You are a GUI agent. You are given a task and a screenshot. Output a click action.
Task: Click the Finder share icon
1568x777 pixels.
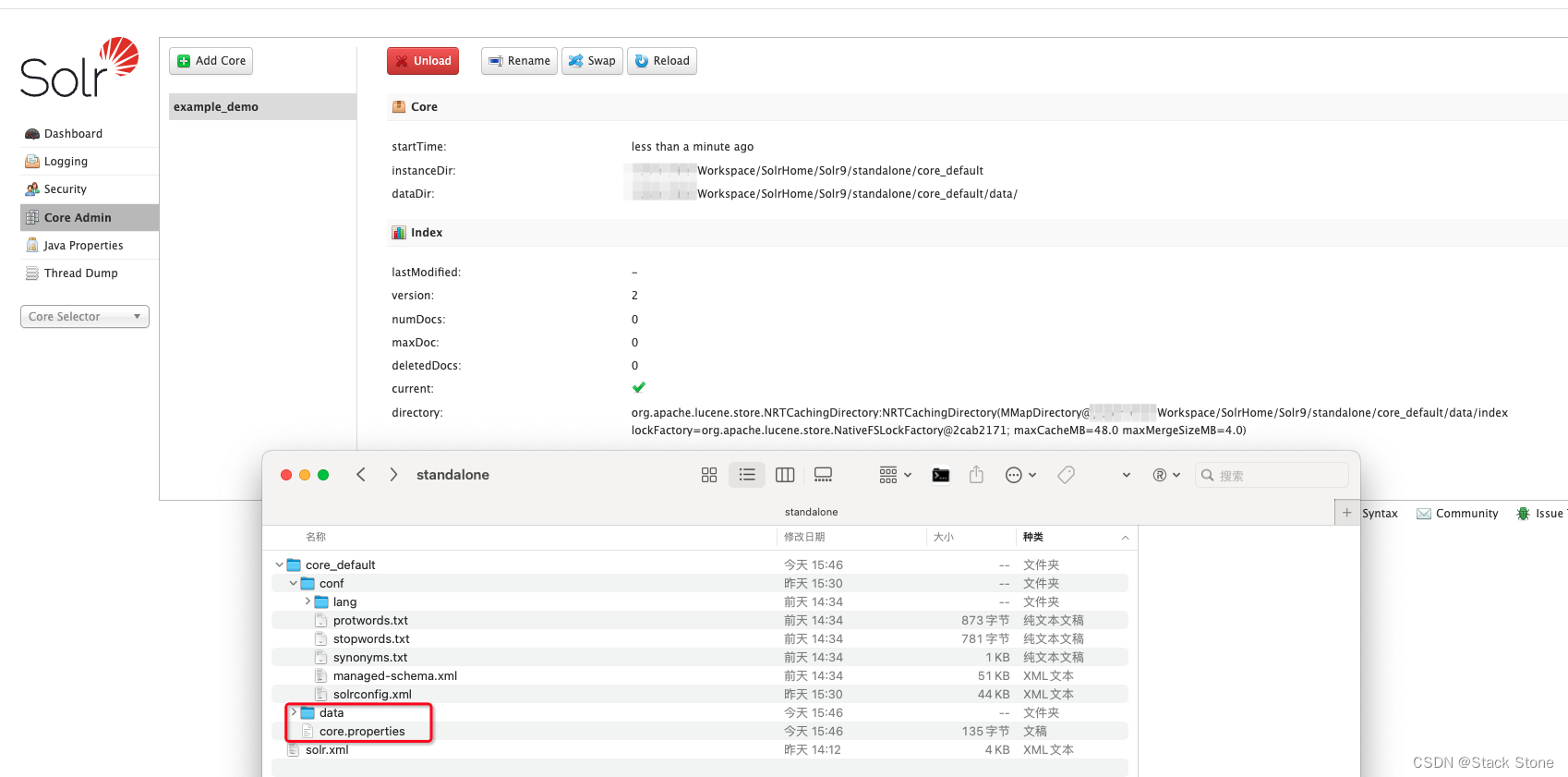tap(976, 475)
